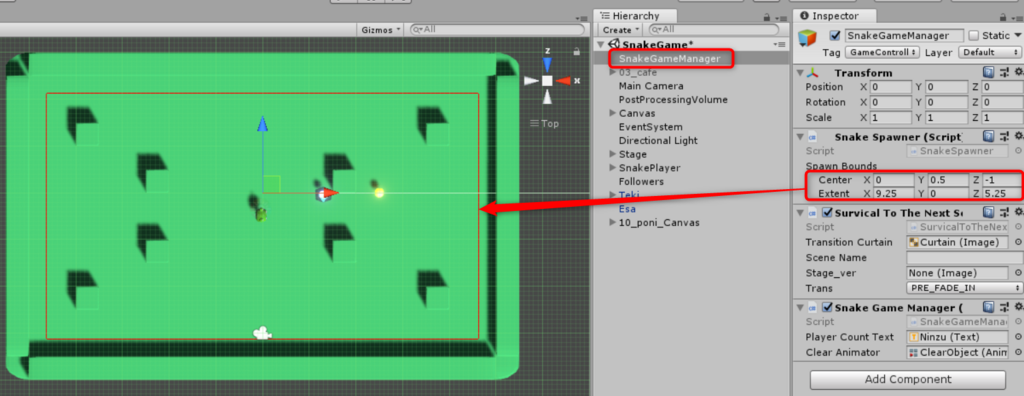Open Snake Game Manager preset icon
Screen dimensions: 1024x396
pos(1004,307)
